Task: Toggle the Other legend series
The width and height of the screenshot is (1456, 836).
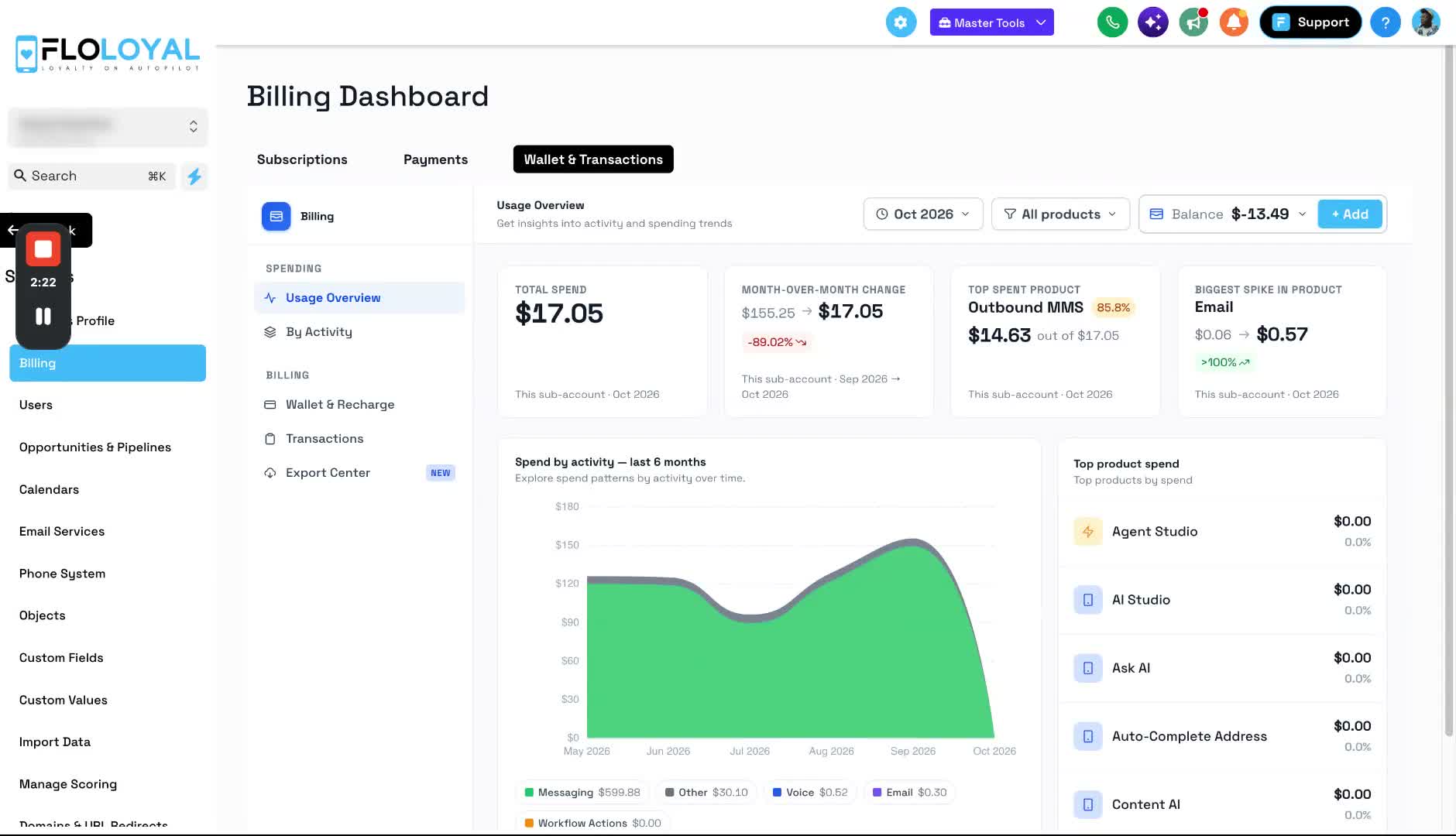Action: click(706, 793)
